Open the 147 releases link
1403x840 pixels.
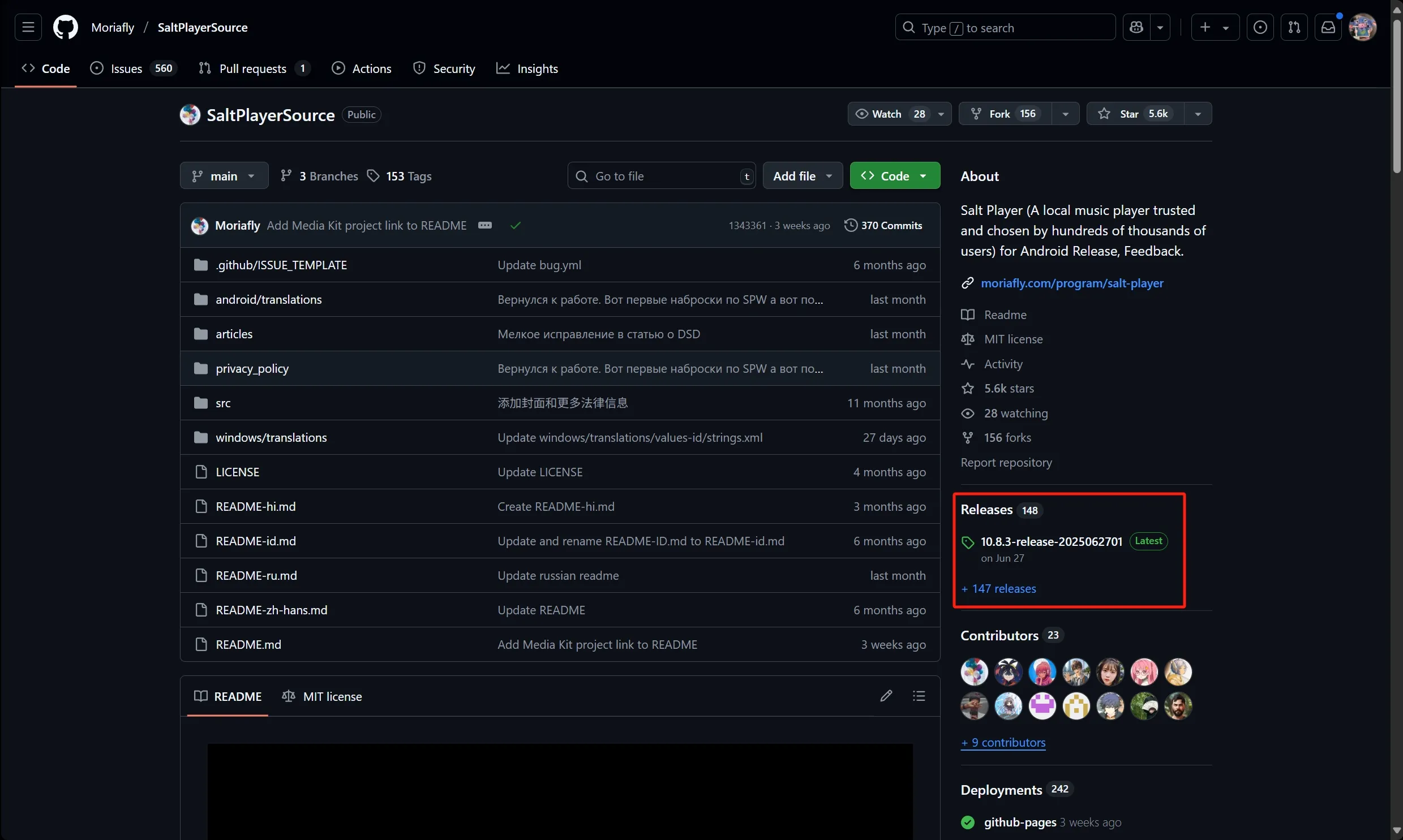coord(999,589)
